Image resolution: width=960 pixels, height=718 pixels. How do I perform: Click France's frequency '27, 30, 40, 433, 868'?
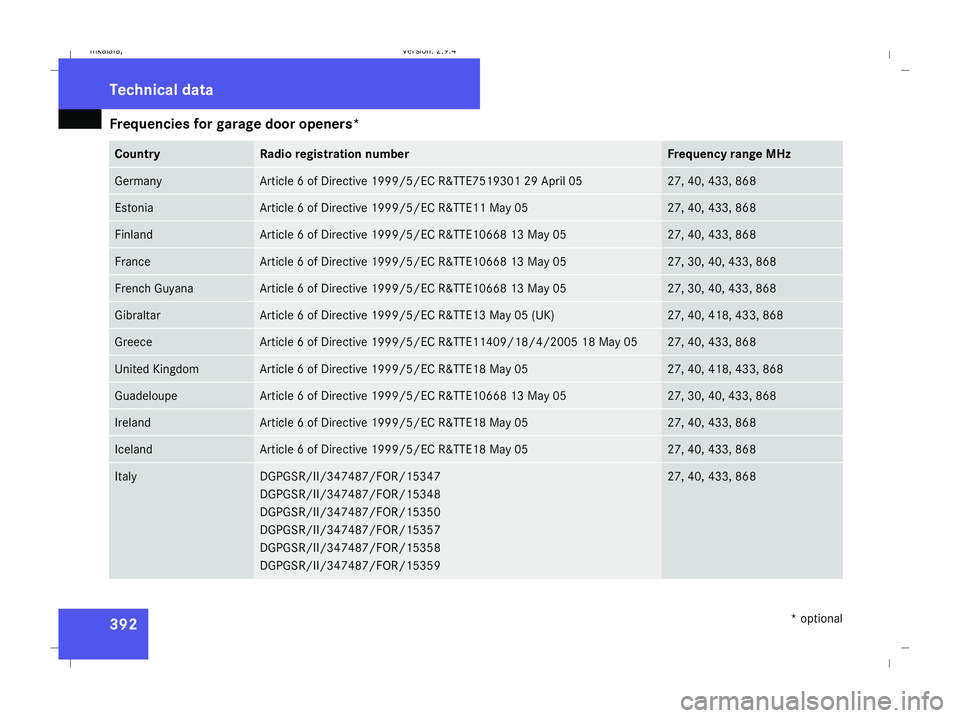click(x=722, y=262)
